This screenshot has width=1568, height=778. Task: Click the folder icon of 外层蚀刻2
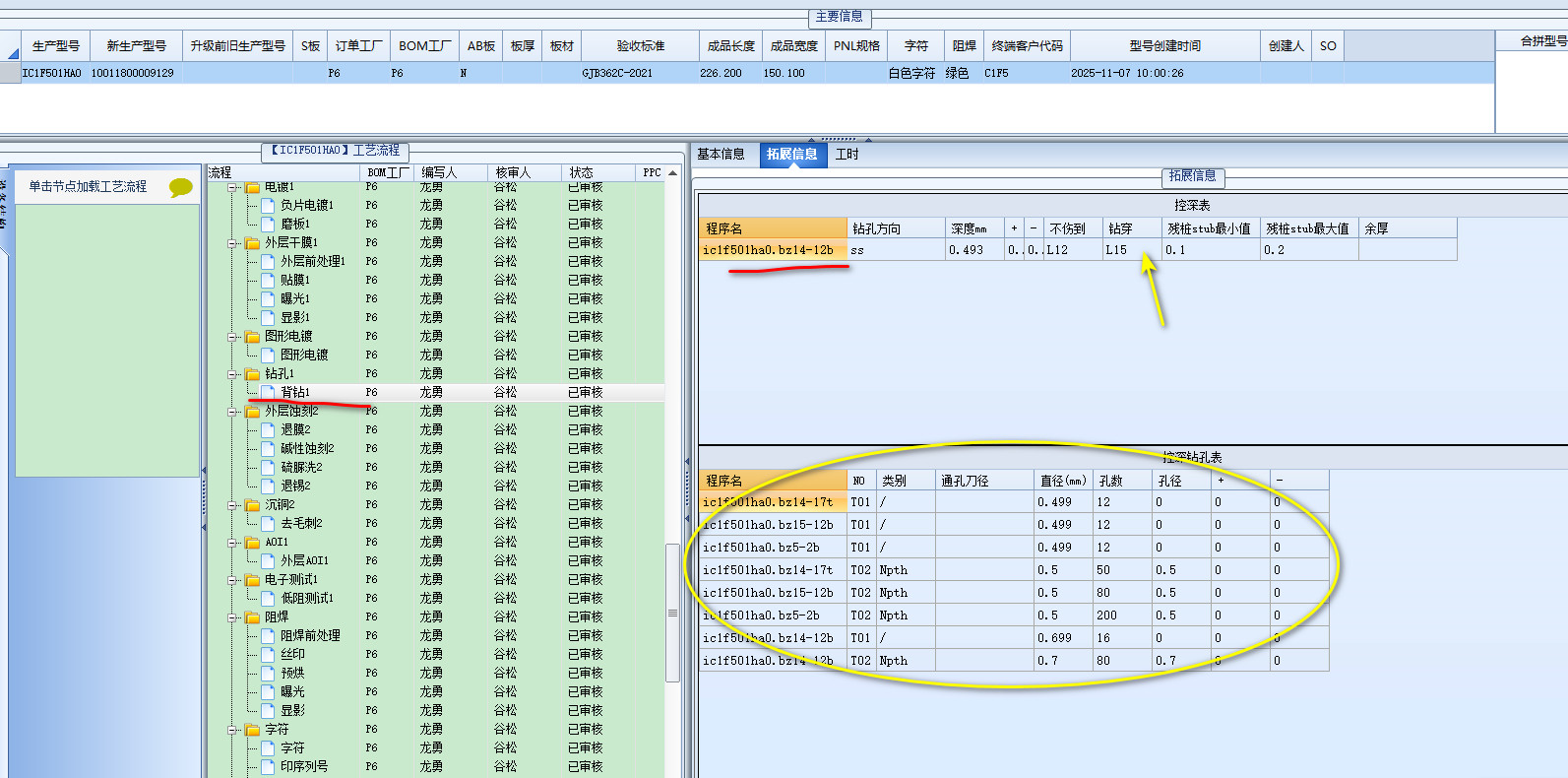coord(253,412)
